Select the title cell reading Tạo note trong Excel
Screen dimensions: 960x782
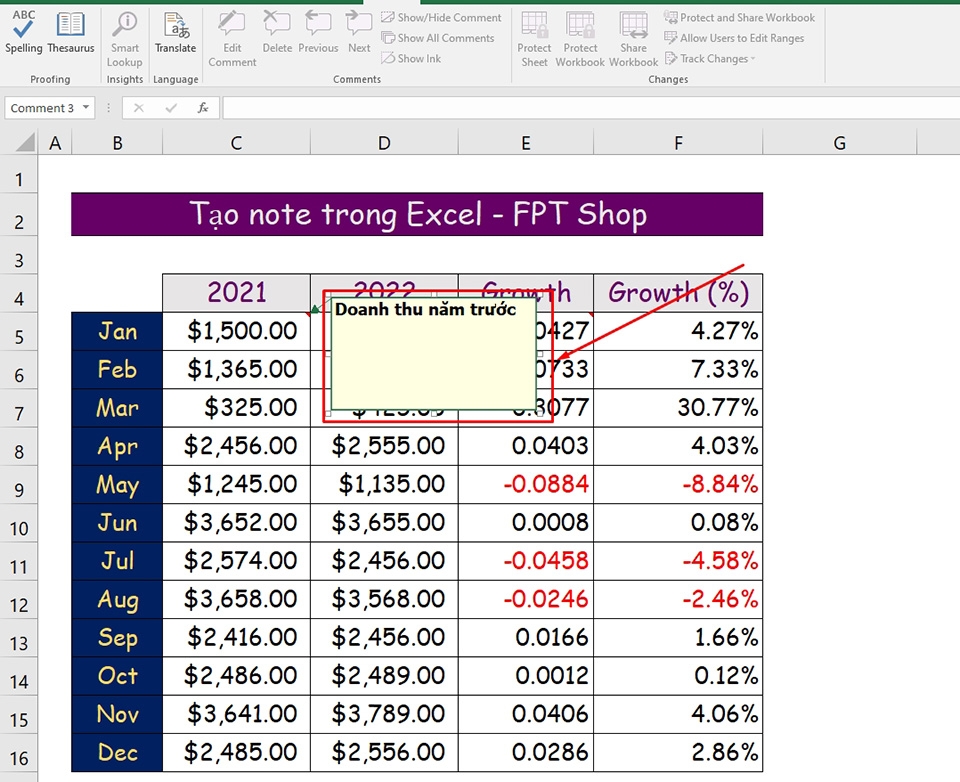coord(416,213)
